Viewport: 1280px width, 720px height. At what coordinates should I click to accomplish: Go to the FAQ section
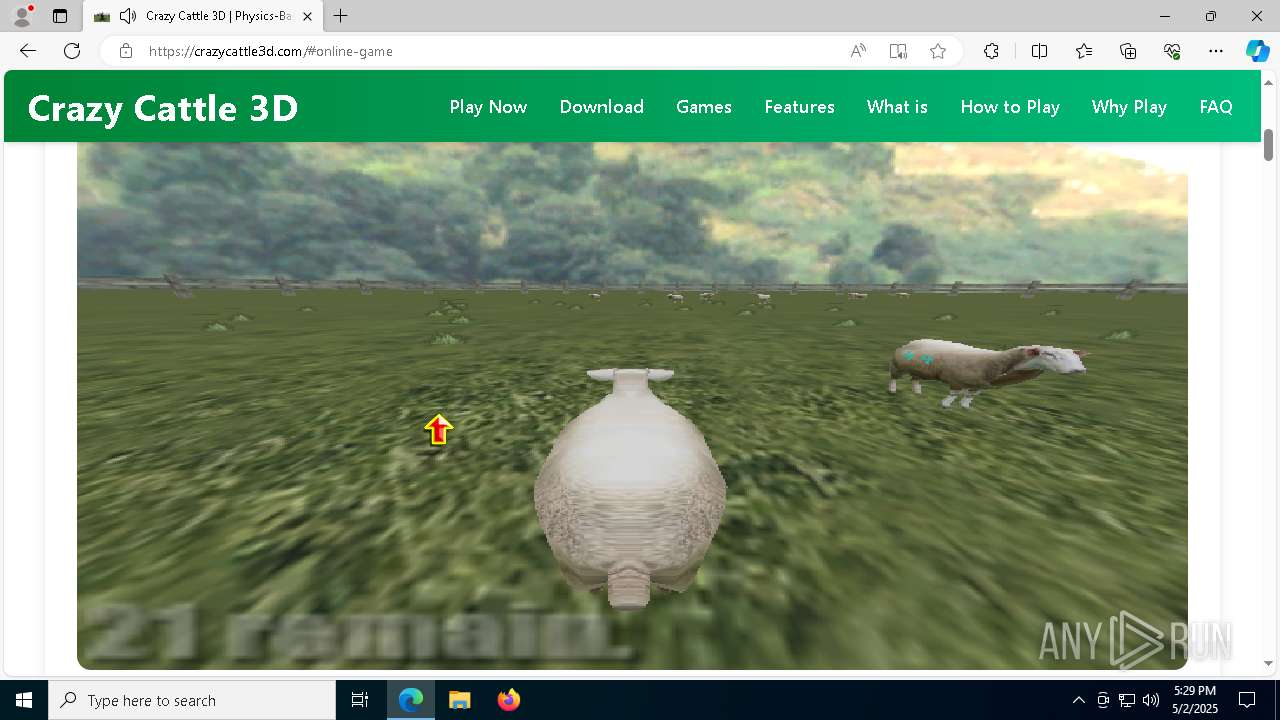coord(1216,107)
